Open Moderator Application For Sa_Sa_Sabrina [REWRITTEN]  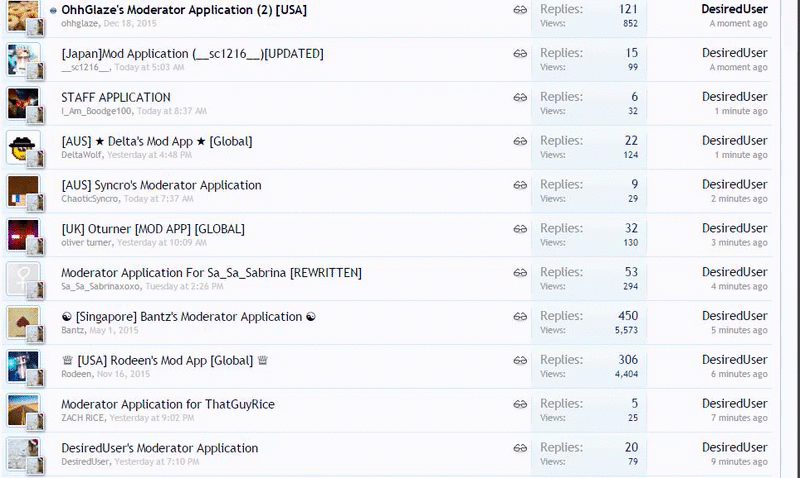point(211,273)
